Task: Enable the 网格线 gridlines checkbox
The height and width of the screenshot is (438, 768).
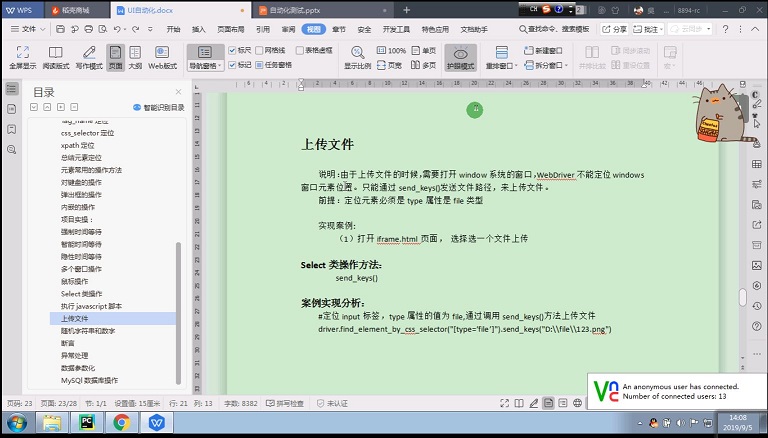Action: [x=259, y=50]
